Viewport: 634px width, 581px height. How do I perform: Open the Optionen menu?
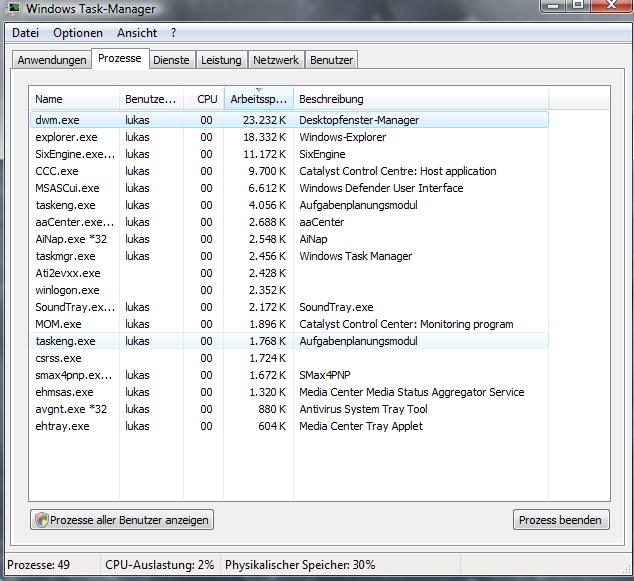click(x=78, y=33)
